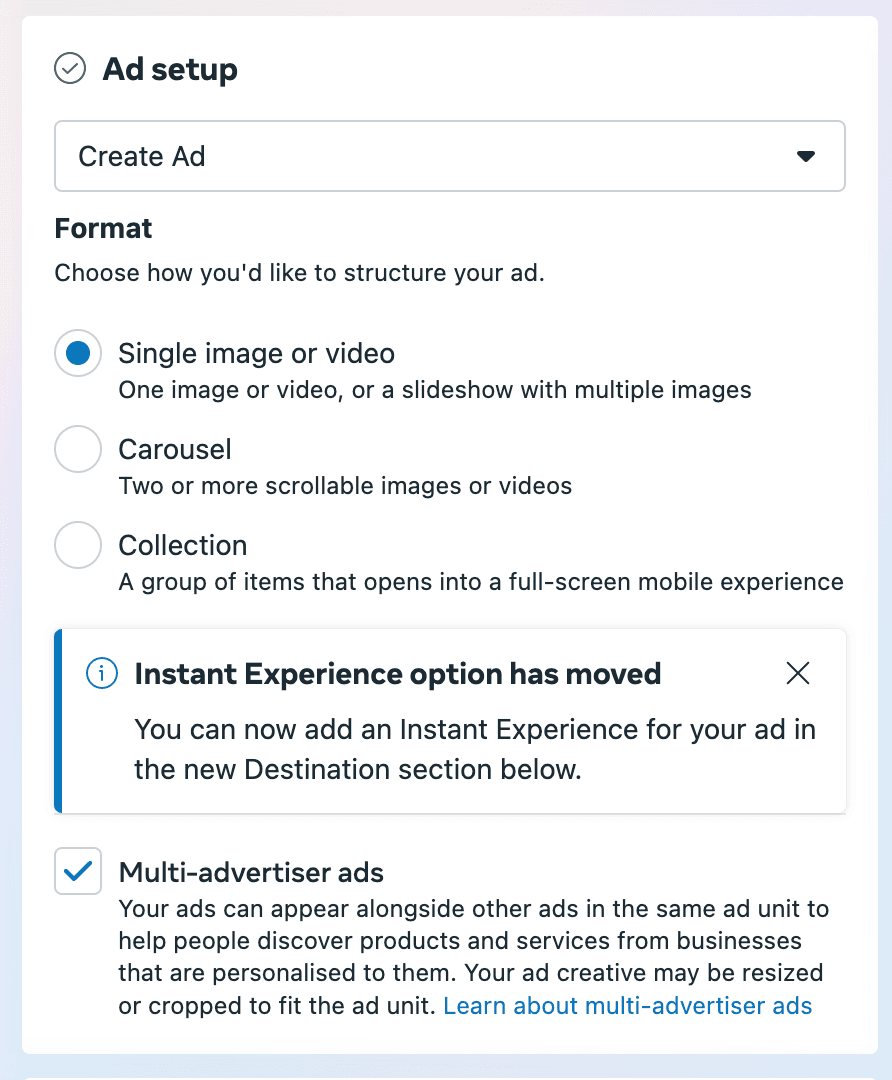
Task: Uncheck the Multi-advertiser ads checkbox
Action: tap(78, 871)
